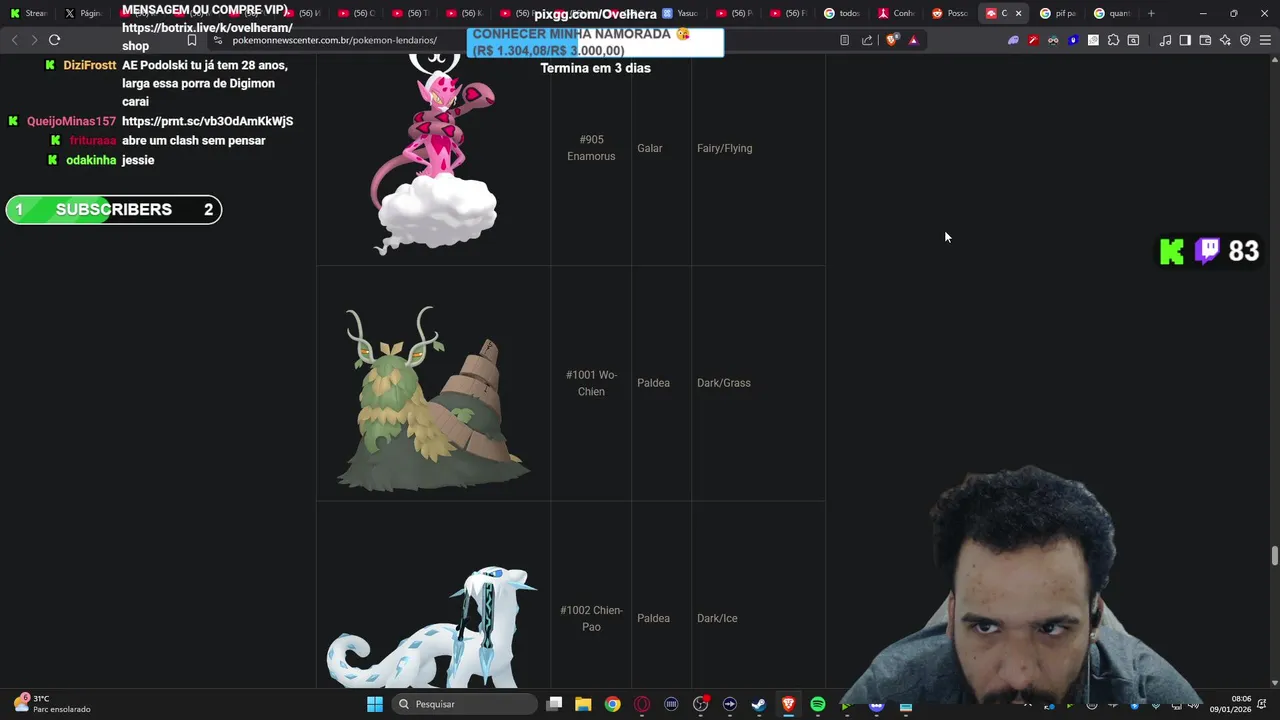Open Leo AI sparkle icon
The image size is (1280, 720).
[x=1225, y=40]
